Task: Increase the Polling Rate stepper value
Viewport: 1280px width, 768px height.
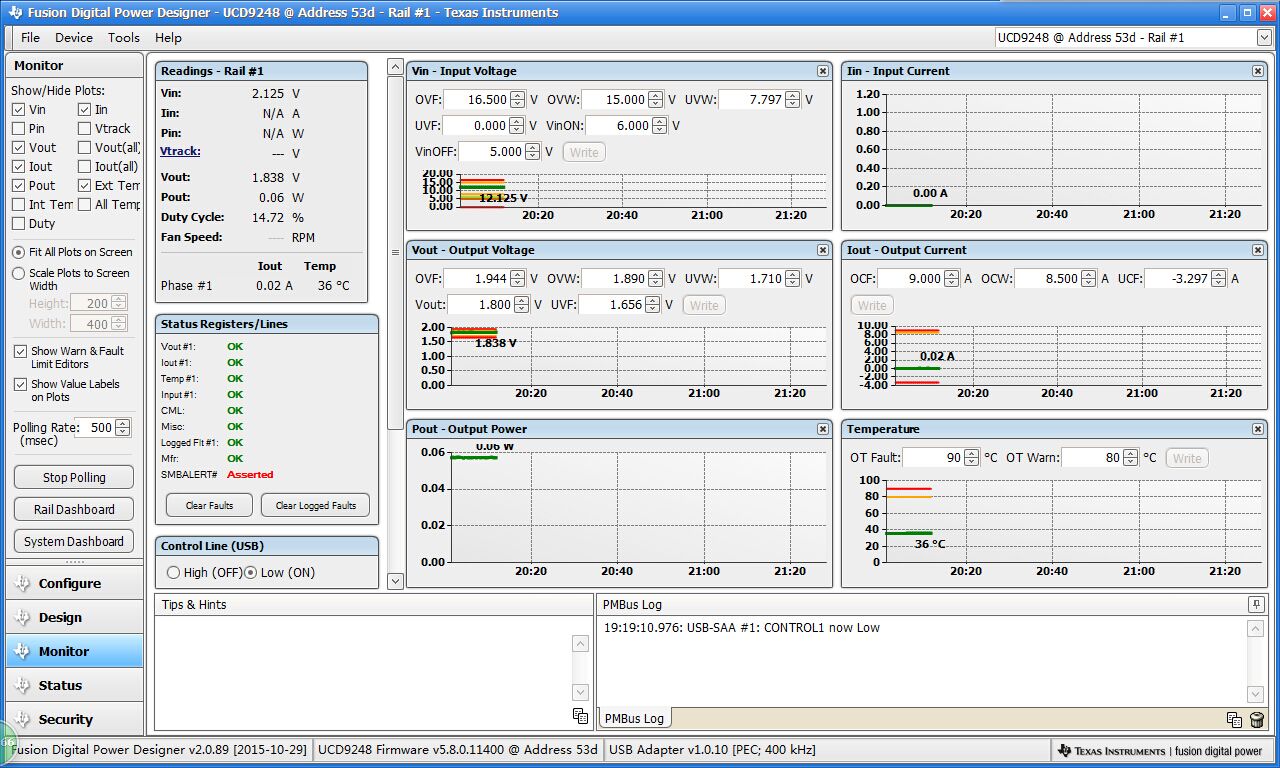Action: click(123, 423)
